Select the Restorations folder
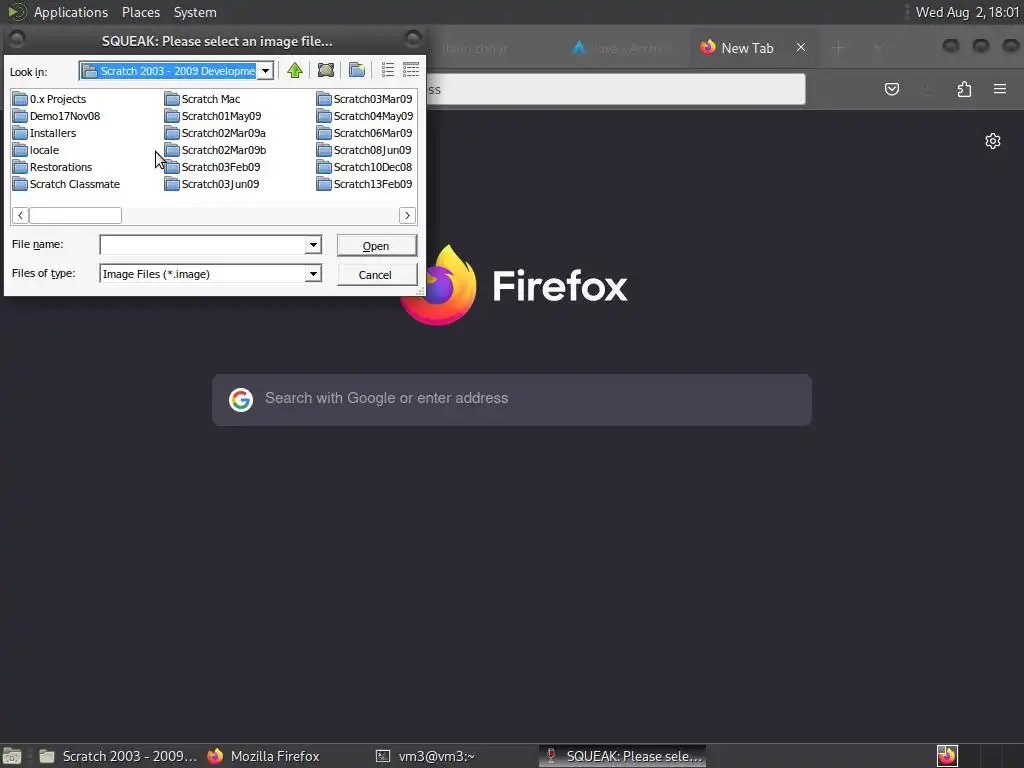Screen dimensions: 1024x768 (x=53, y=167)
